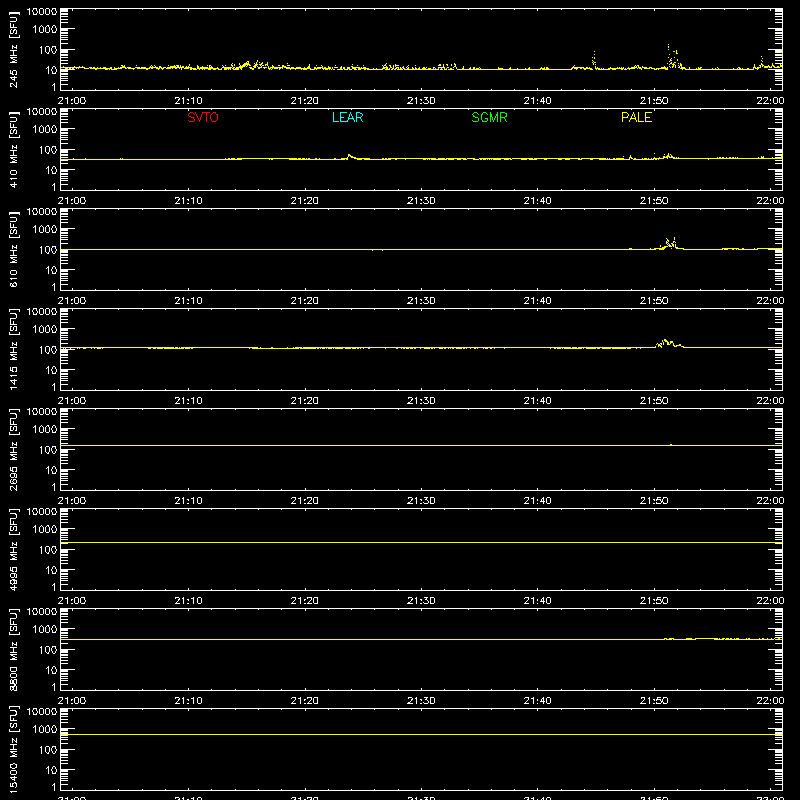800x800 pixels.
Task: Click the 8800 MHz slight rise near 21:54
Action: pos(704,638)
